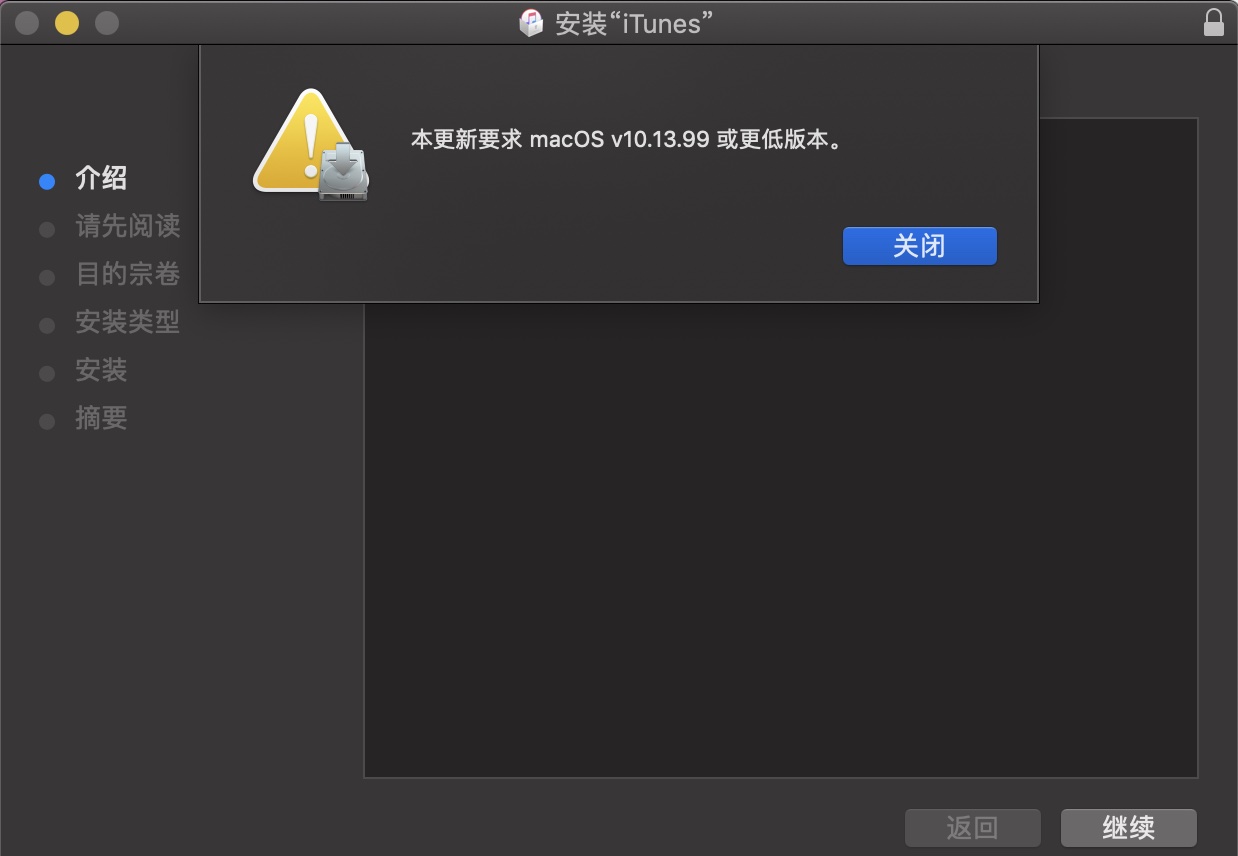Select the 请先阅读 step label
Image resolution: width=1238 pixels, height=856 pixels.
tap(128, 226)
